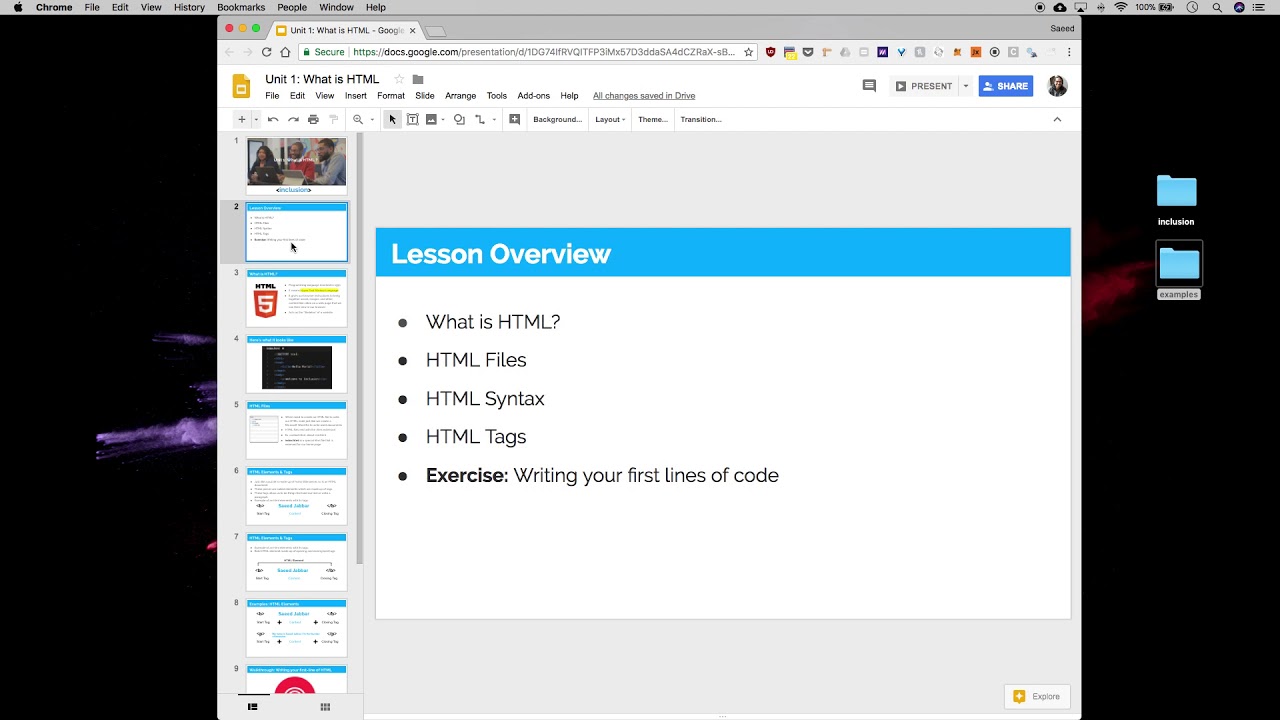Image resolution: width=1280 pixels, height=720 pixels.
Task: Select the Text box tool
Action: coord(412,119)
